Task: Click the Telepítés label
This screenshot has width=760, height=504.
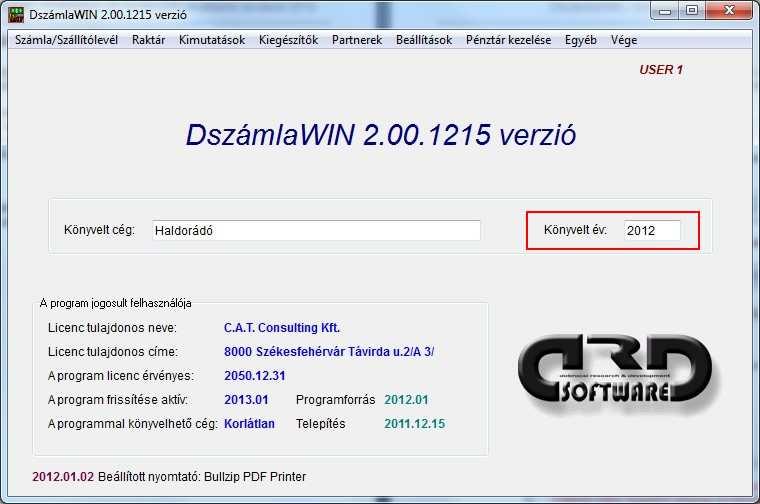Action: 321,424
